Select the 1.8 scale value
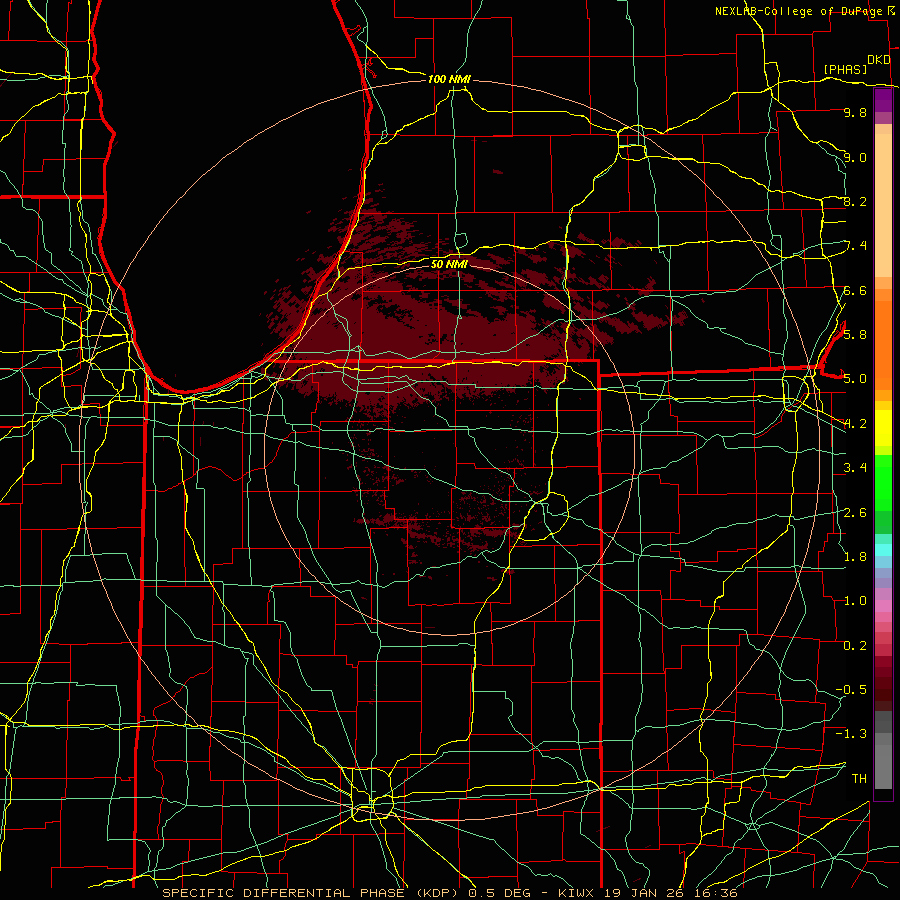The image size is (900, 900). pos(855,556)
